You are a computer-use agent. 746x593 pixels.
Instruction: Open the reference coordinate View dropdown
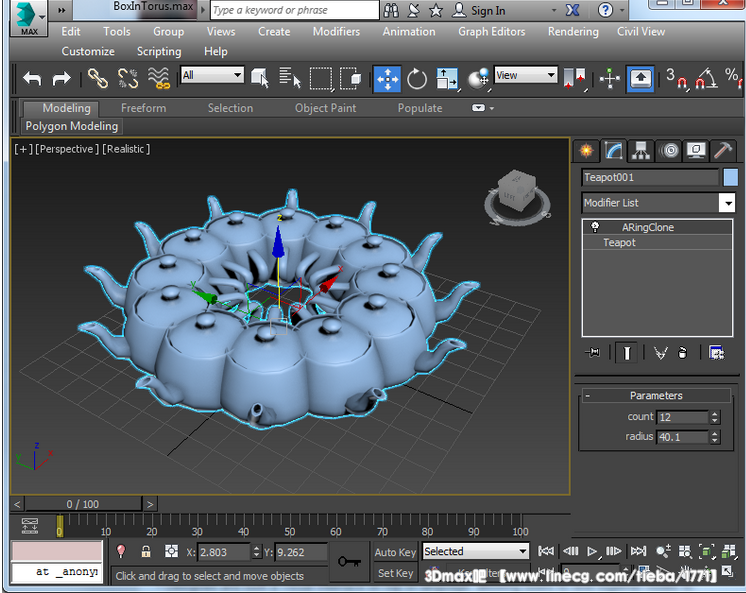526,75
